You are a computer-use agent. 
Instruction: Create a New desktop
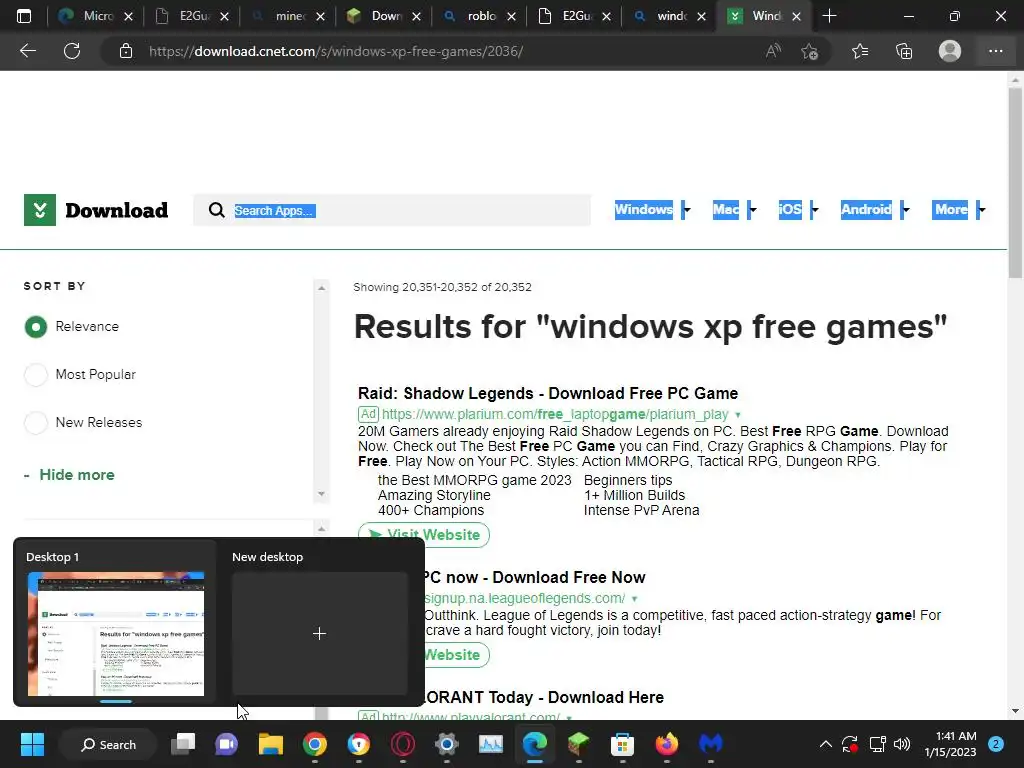319,633
